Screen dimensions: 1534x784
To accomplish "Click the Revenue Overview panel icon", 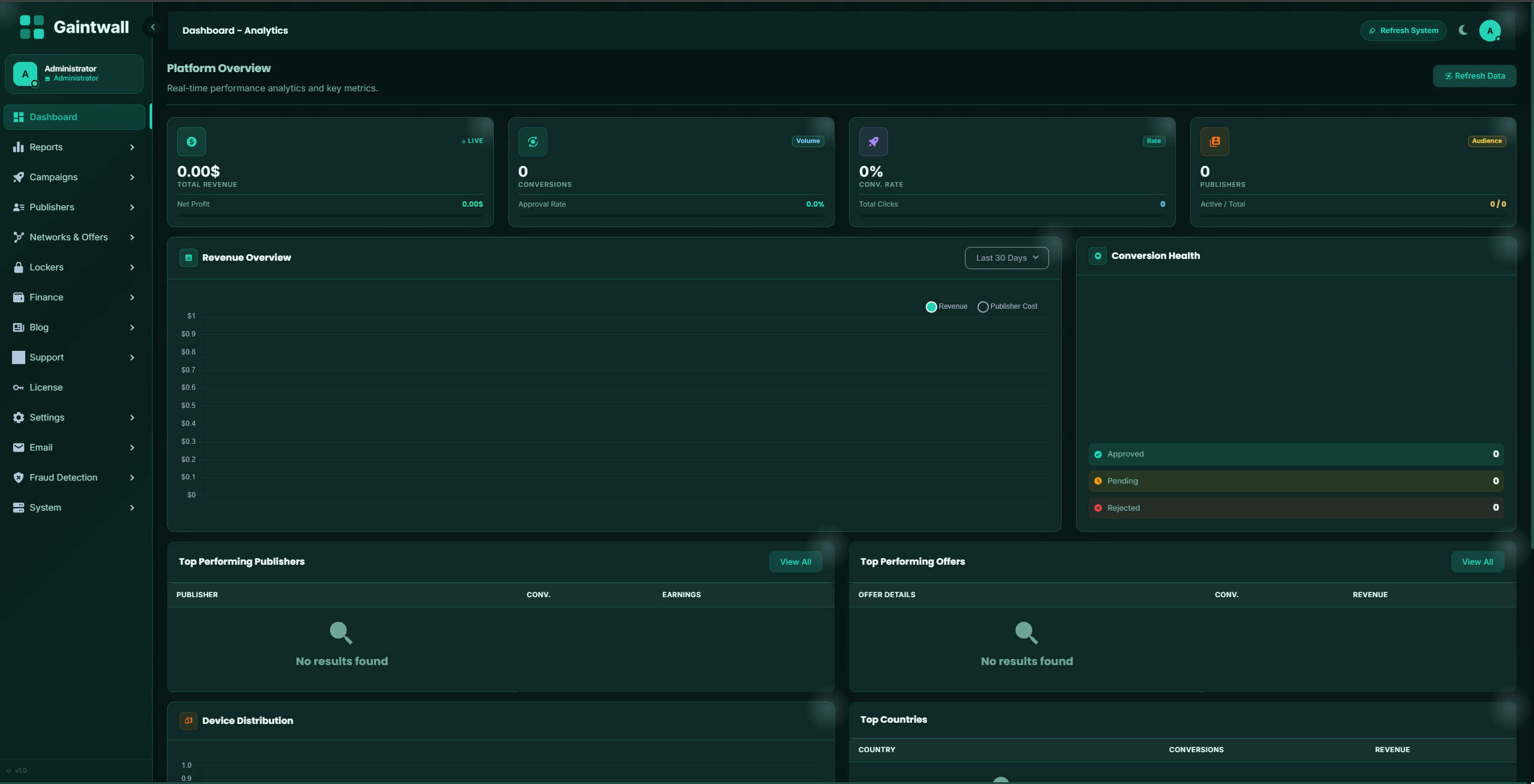I will 187,257.
